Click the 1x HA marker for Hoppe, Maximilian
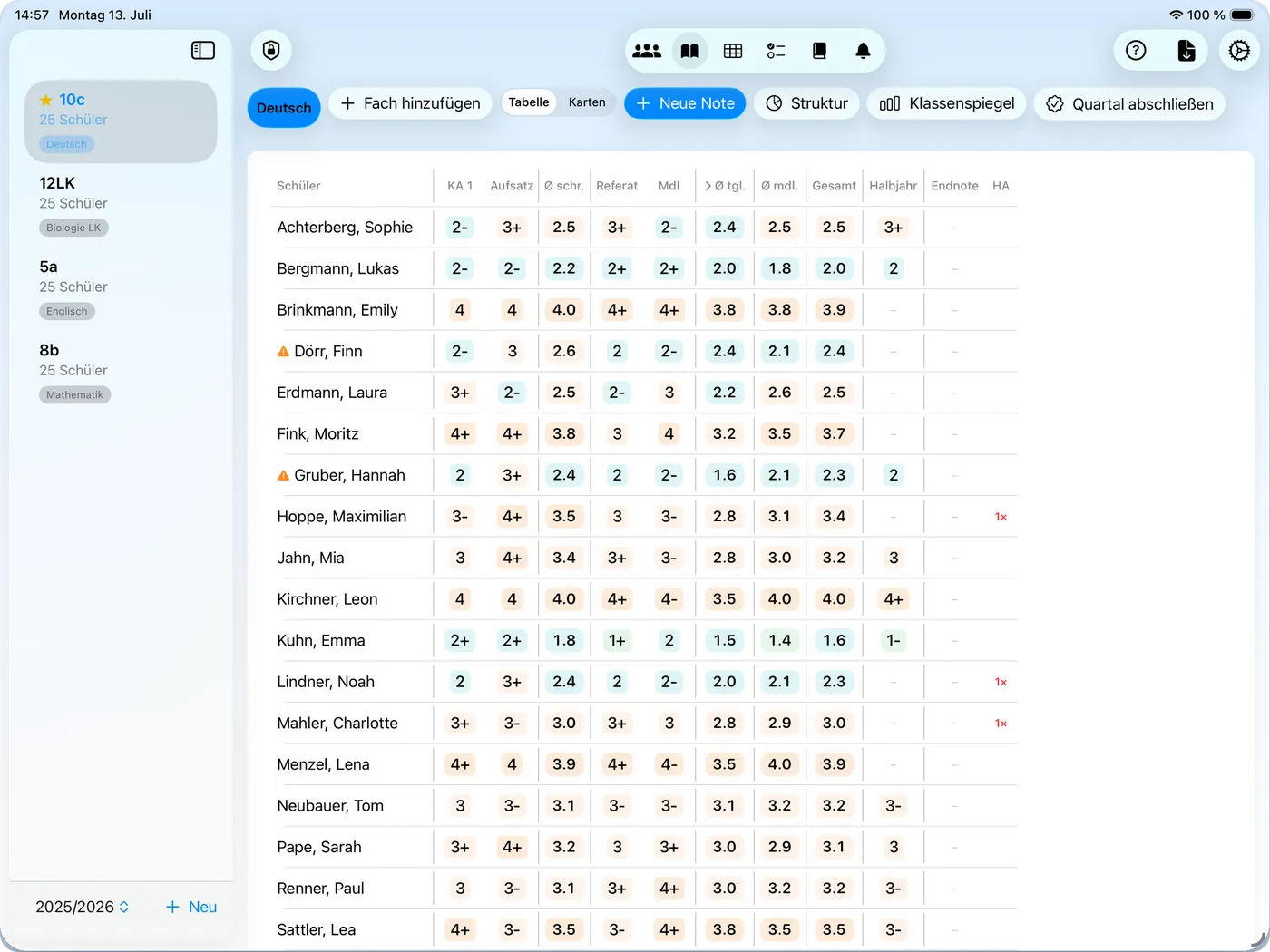 point(1001,517)
